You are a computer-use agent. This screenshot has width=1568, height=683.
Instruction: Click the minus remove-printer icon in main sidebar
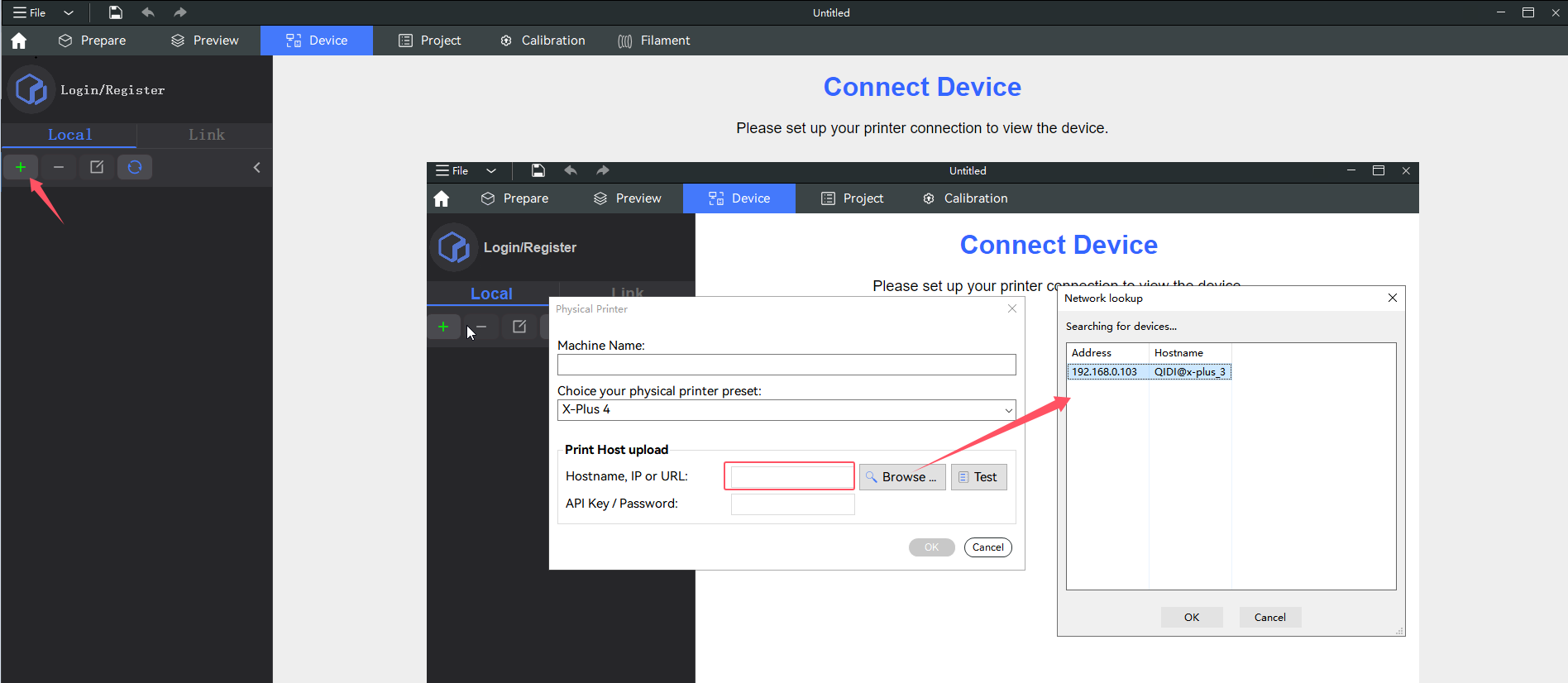pos(59,167)
